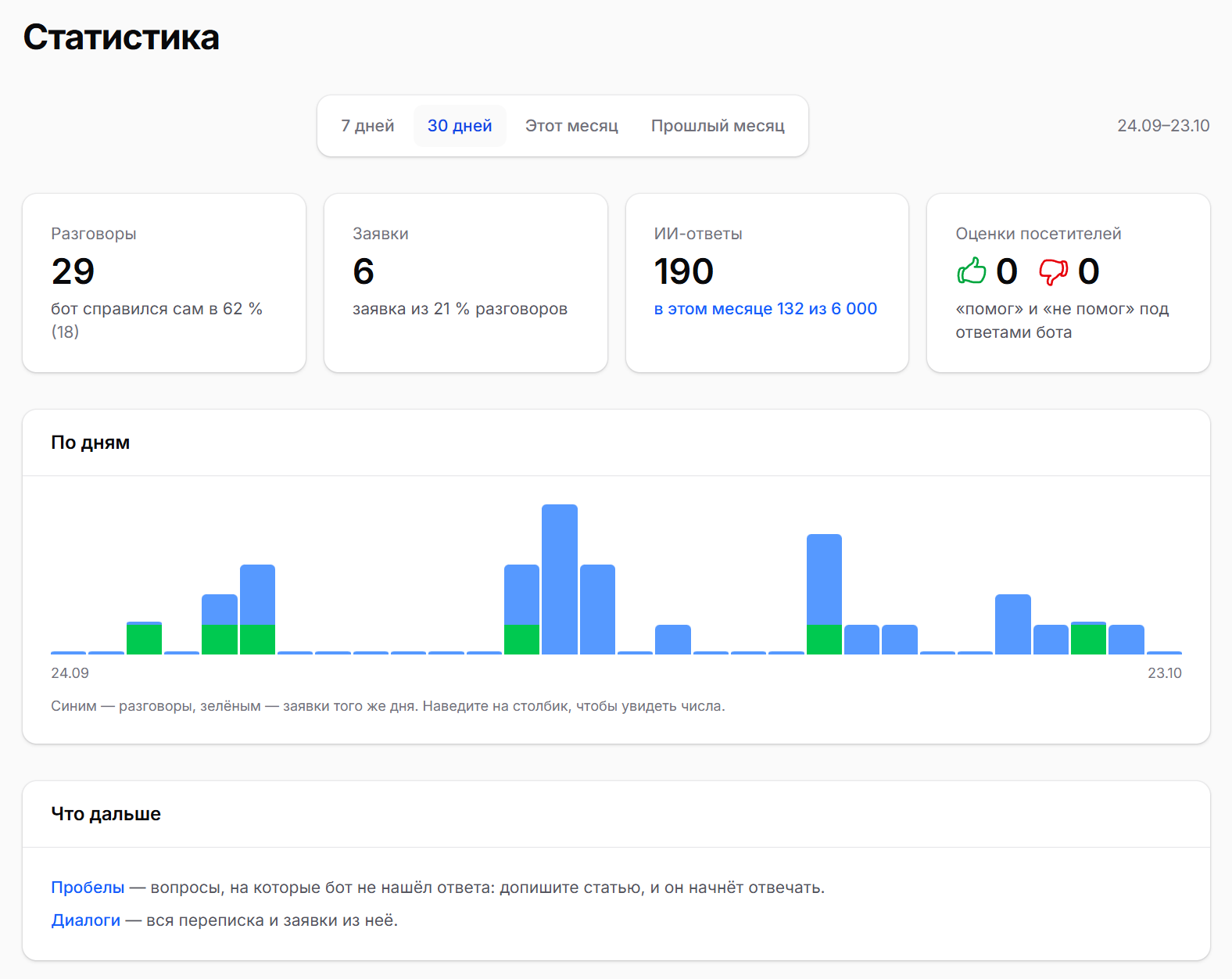The width and height of the screenshot is (1232, 979).
Task: Click the chart legend text starting with Синим
Action: click(388, 706)
